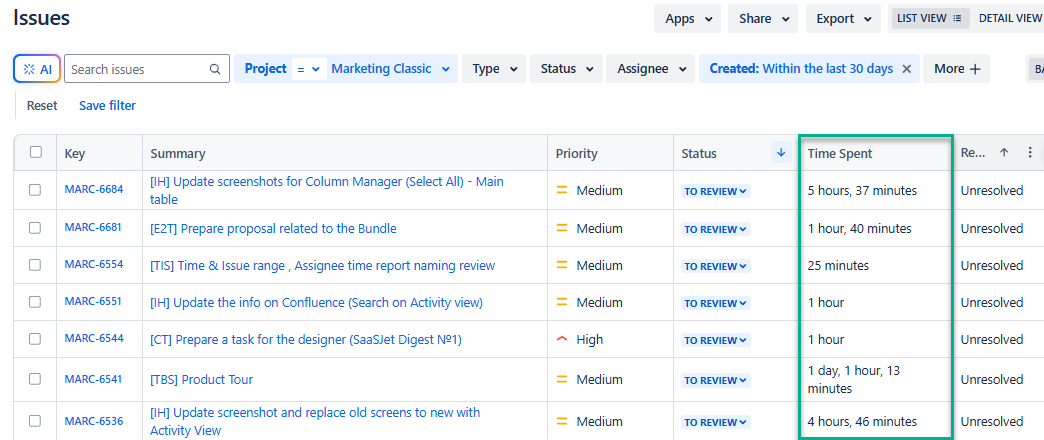The height and width of the screenshot is (440, 1044).
Task: Click the magnifier icon in search box
Action: [214, 69]
